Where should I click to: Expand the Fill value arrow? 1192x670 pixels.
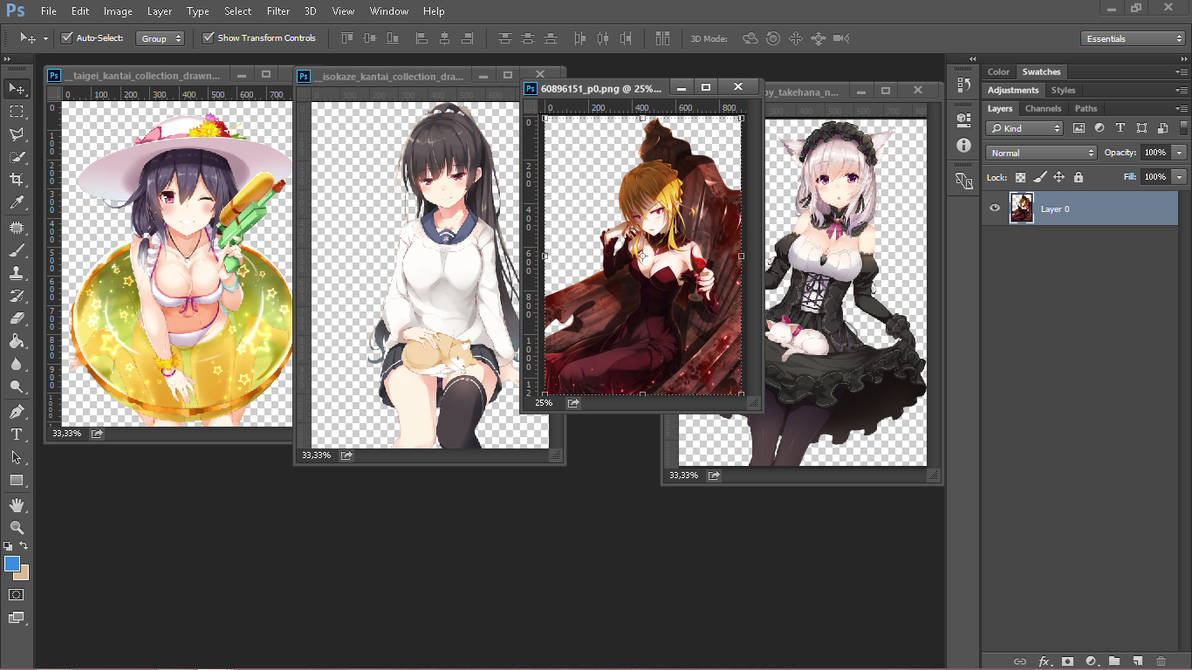click(1179, 177)
